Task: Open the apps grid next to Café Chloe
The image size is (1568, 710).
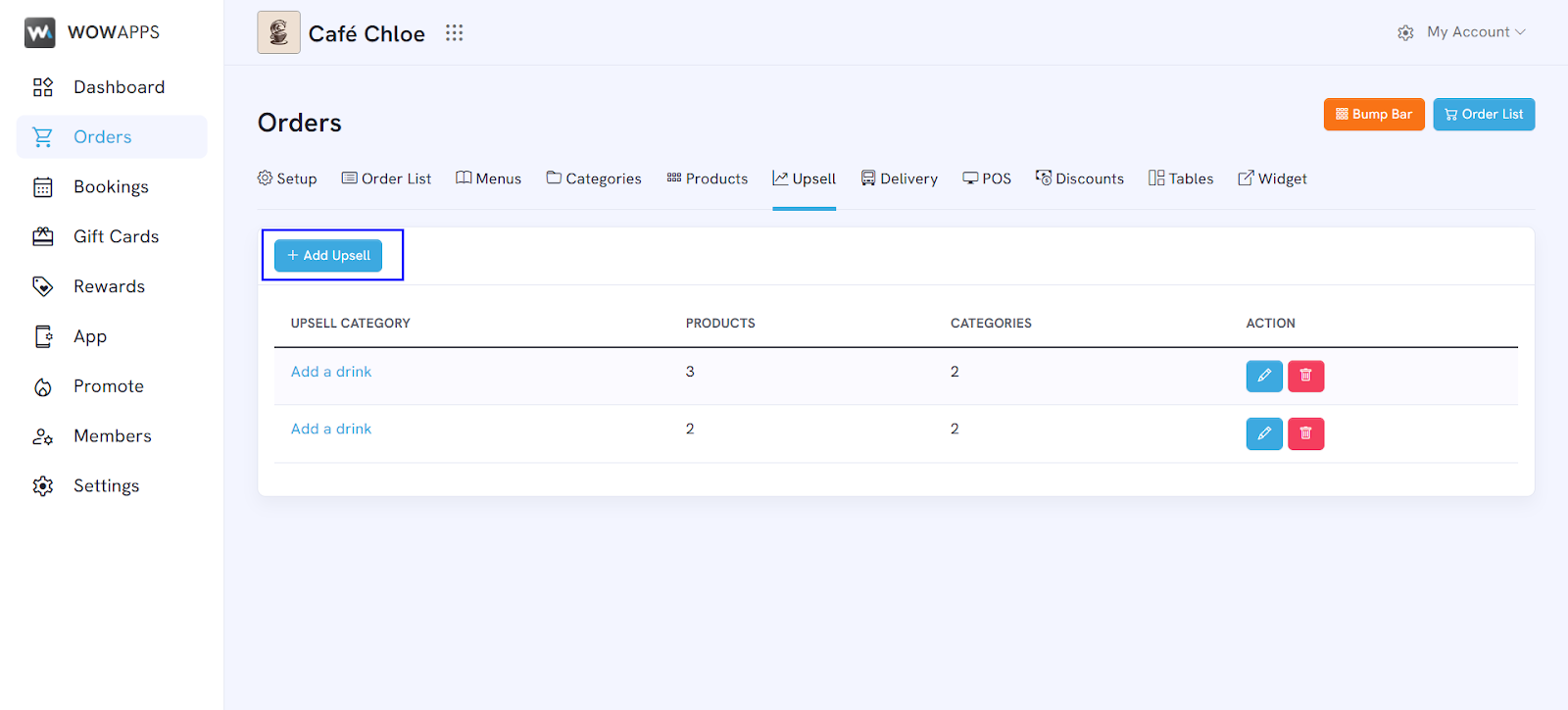Action: pyautogui.click(x=454, y=33)
